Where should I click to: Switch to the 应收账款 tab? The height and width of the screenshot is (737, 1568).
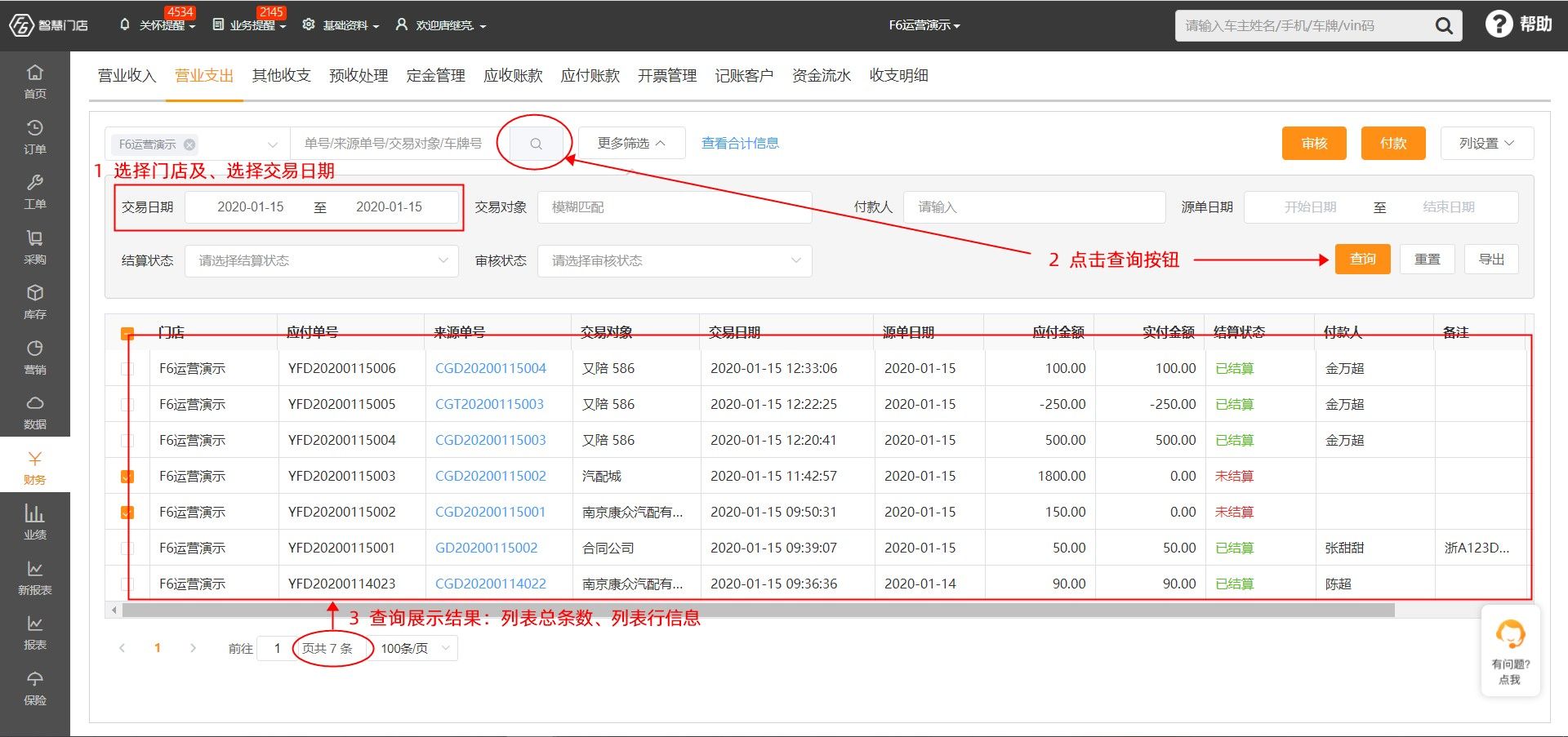513,76
